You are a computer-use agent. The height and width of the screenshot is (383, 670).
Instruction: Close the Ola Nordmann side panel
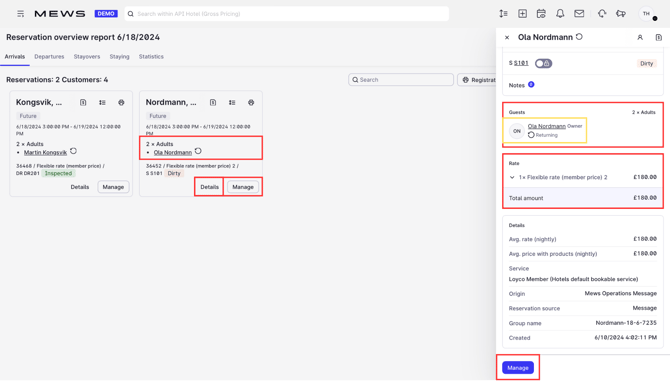pos(507,38)
